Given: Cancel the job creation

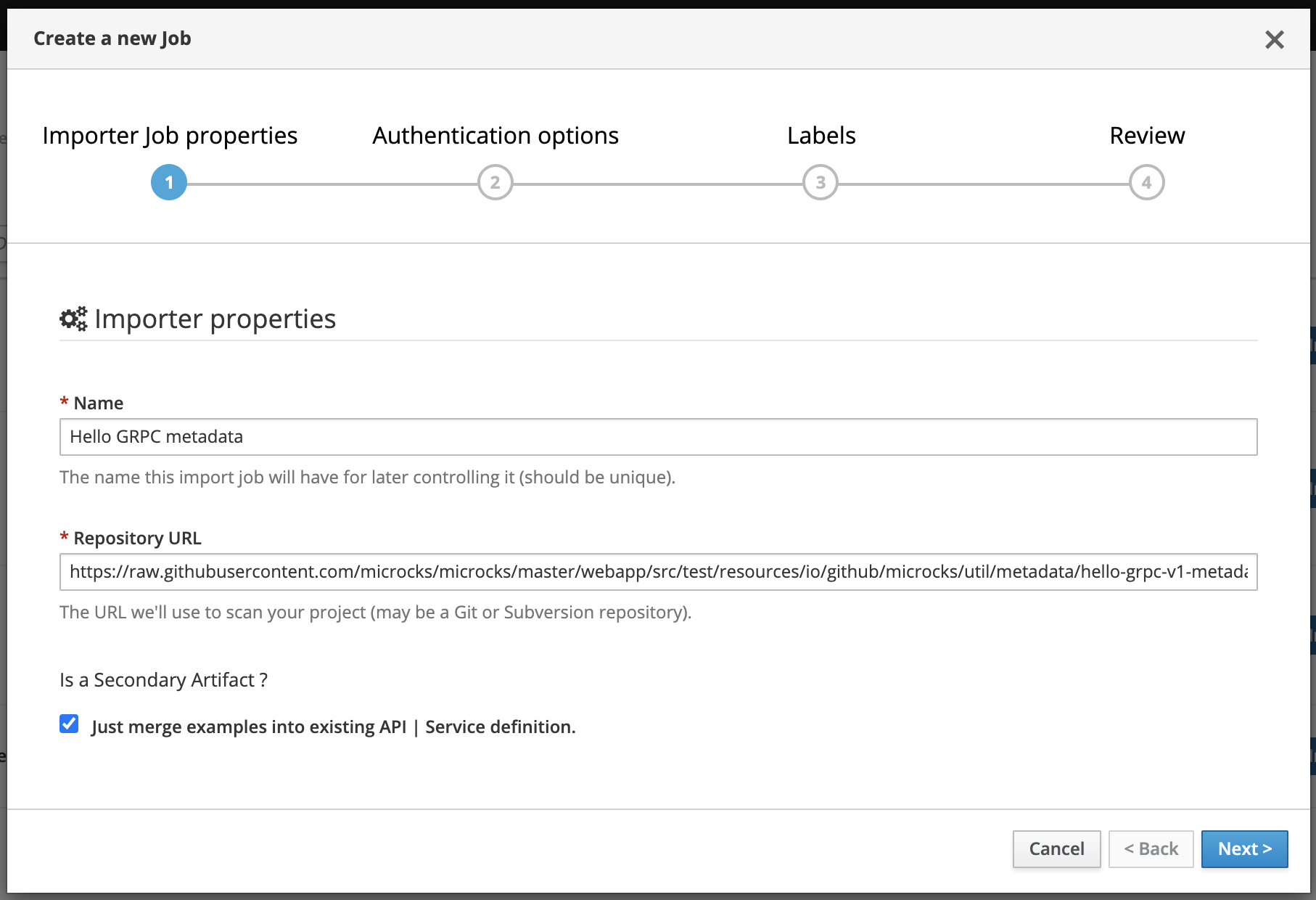Looking at the screenshot, I should [x=1056, y=848].
